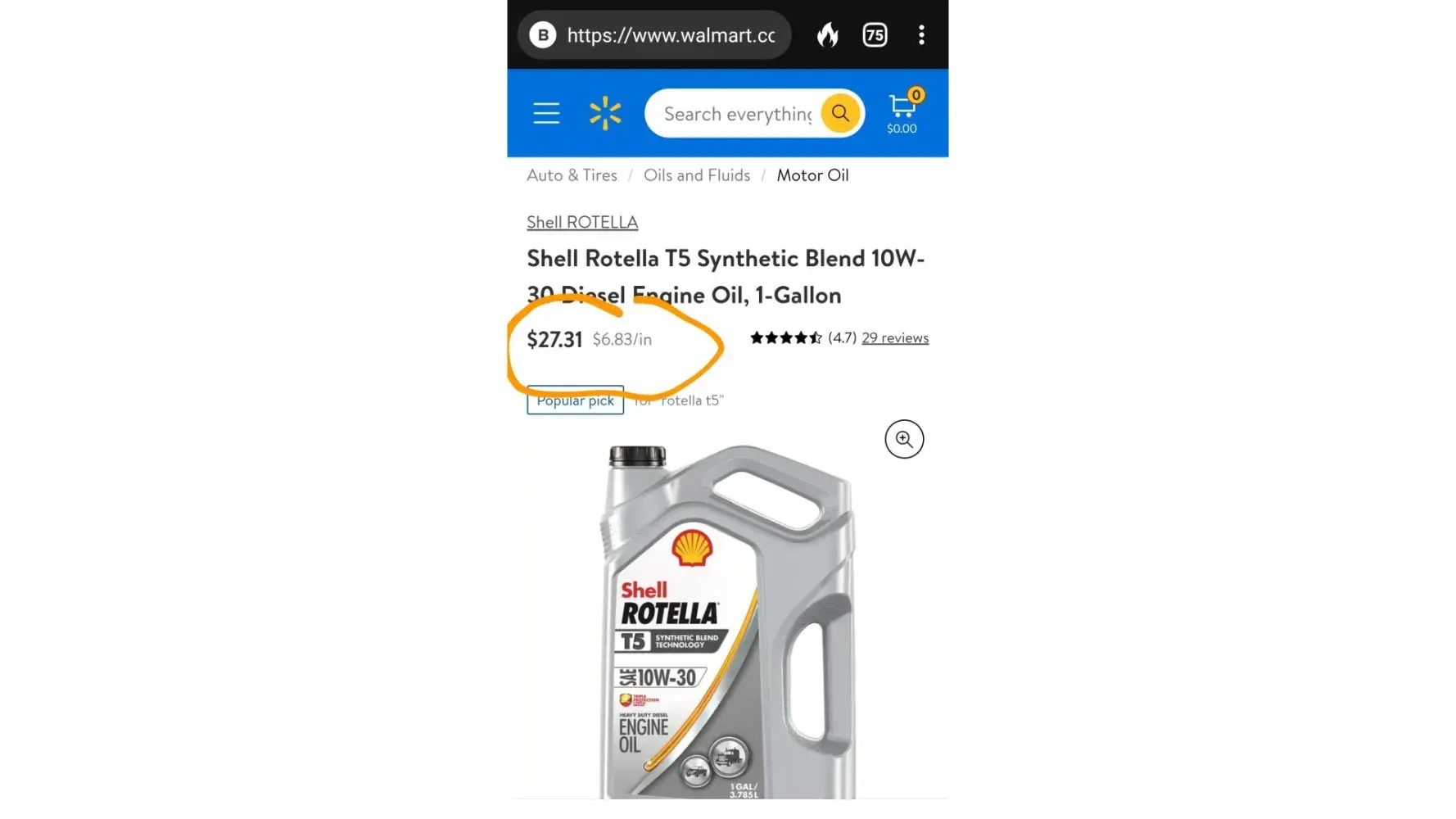Click the Walmart spark logo
This screenshot has height=819, width=1456.
605,113
